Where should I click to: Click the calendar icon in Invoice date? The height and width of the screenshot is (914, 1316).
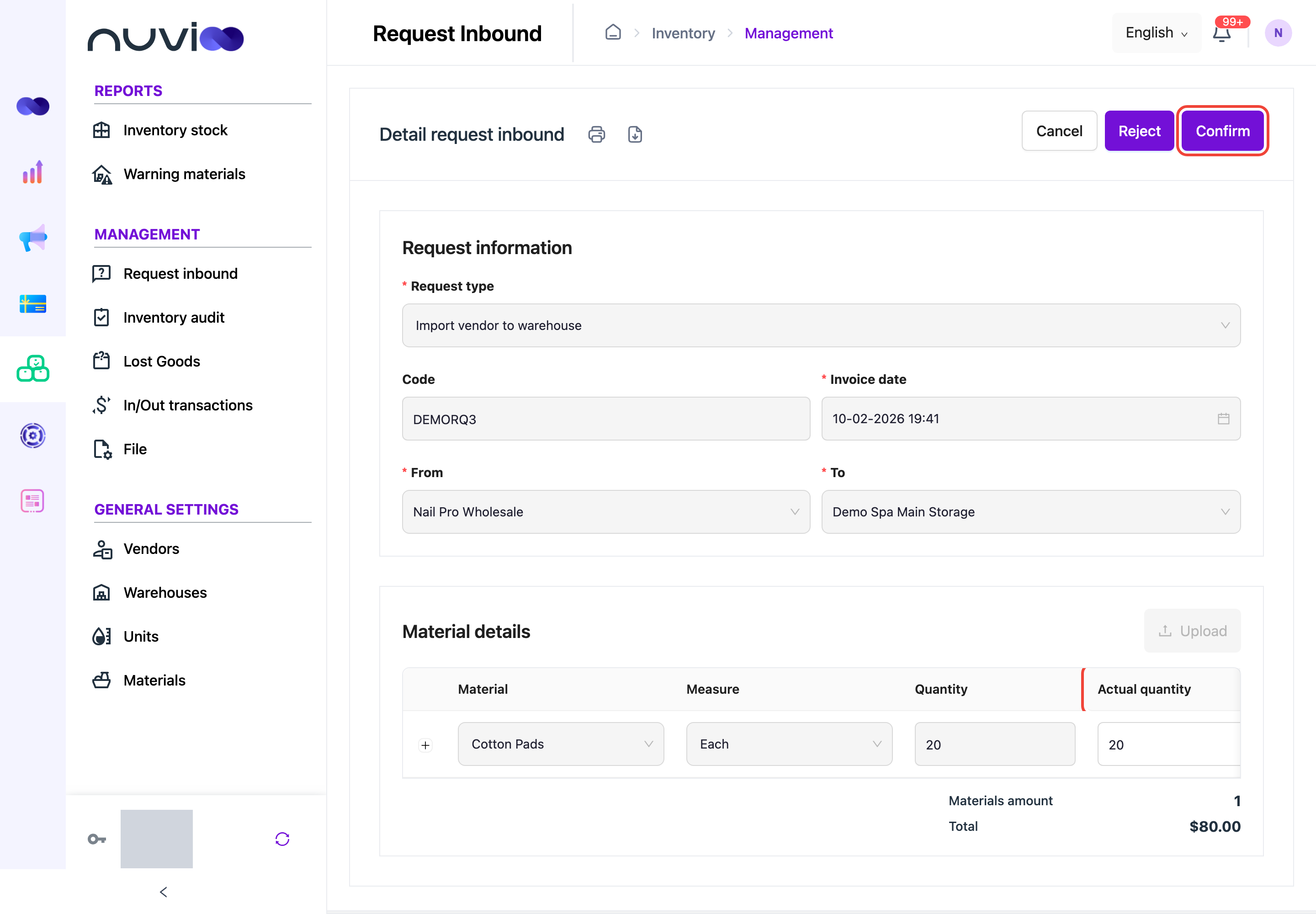click(1223, 419)
